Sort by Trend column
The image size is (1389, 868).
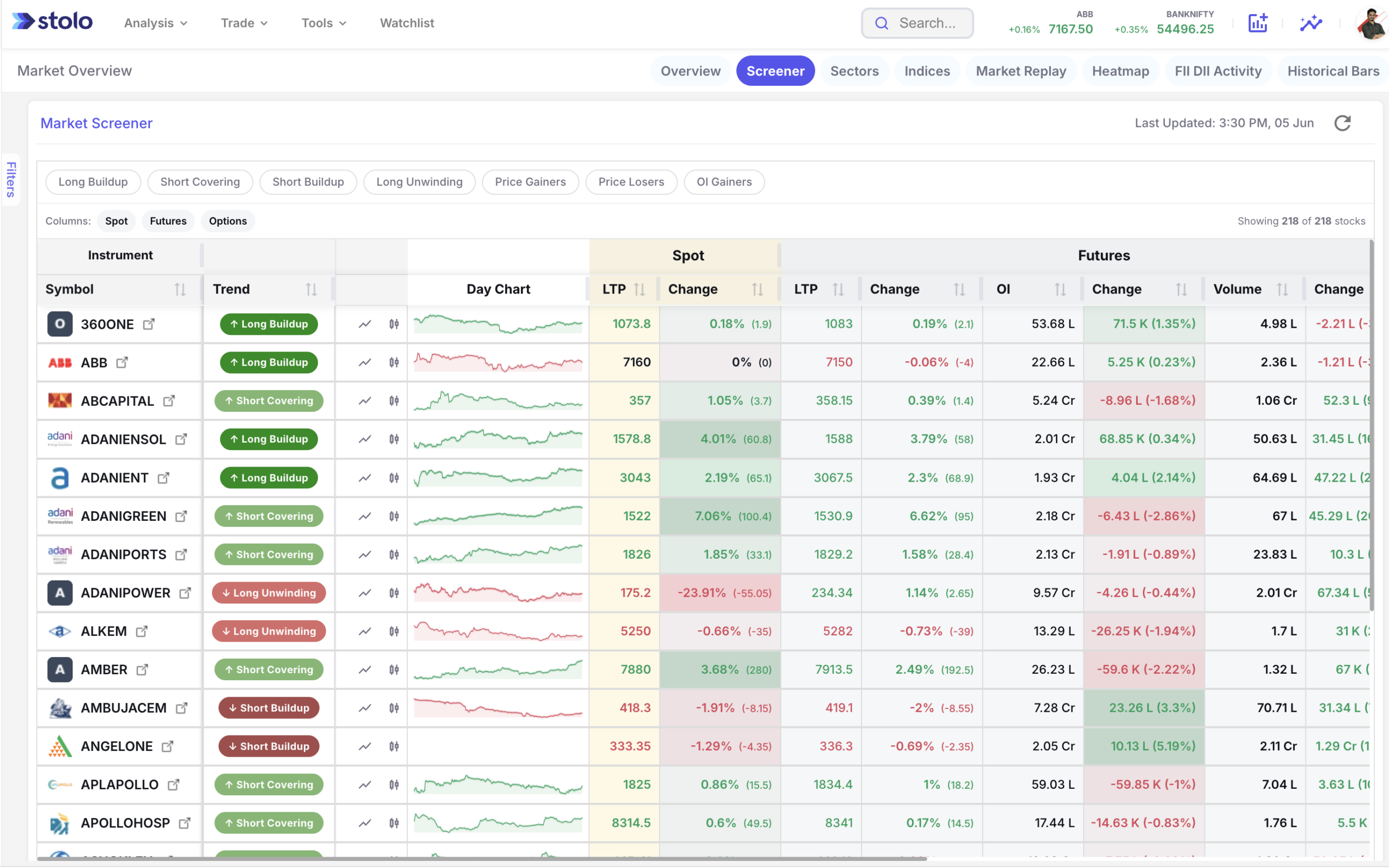click(x=311, y=289)
